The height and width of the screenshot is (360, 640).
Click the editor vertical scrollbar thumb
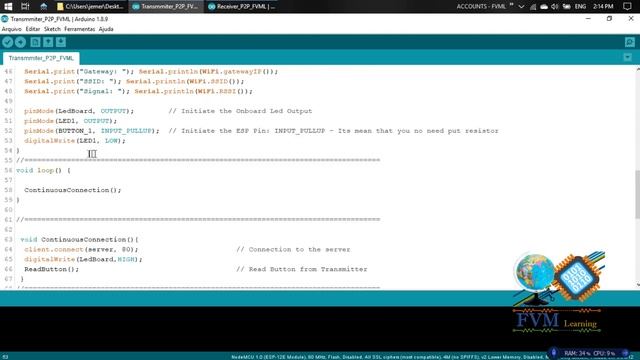point(637,195)
